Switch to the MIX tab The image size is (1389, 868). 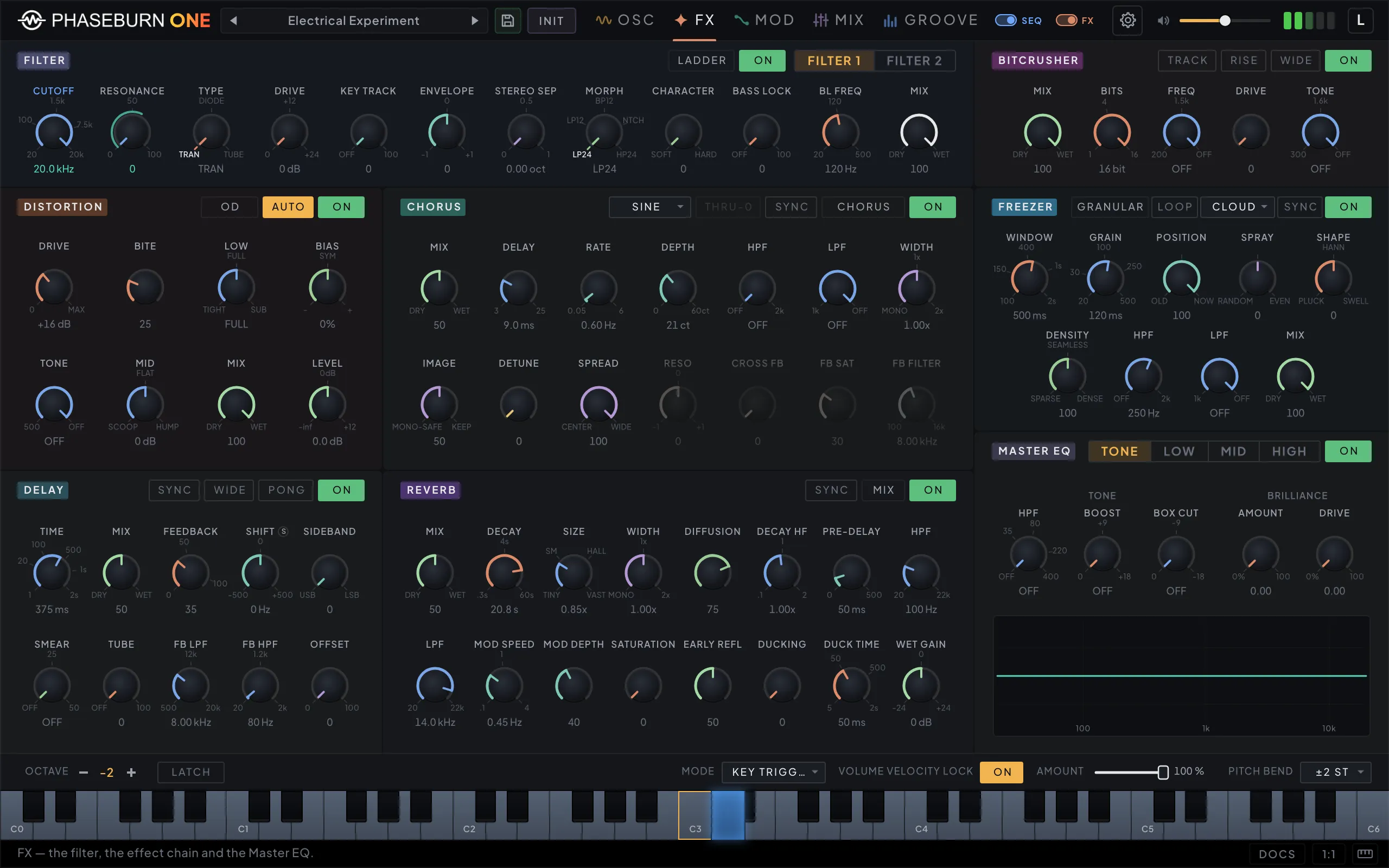click(x=838, y=21)
